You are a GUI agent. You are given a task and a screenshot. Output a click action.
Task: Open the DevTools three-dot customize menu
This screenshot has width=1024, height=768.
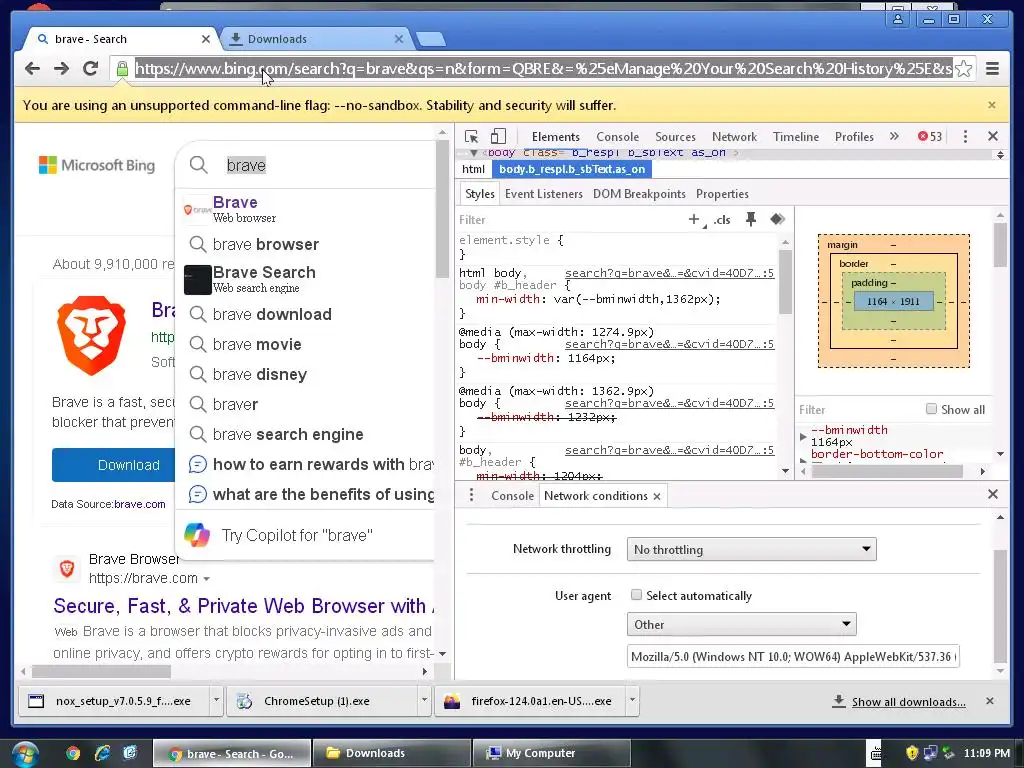965,136
